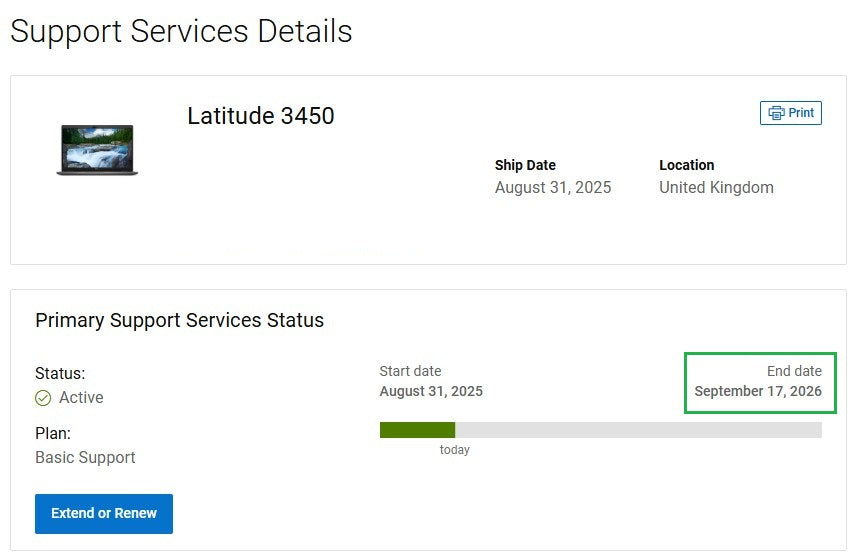Click the Plan label
This screenshot has height=559, width=858.
(53, 433)
